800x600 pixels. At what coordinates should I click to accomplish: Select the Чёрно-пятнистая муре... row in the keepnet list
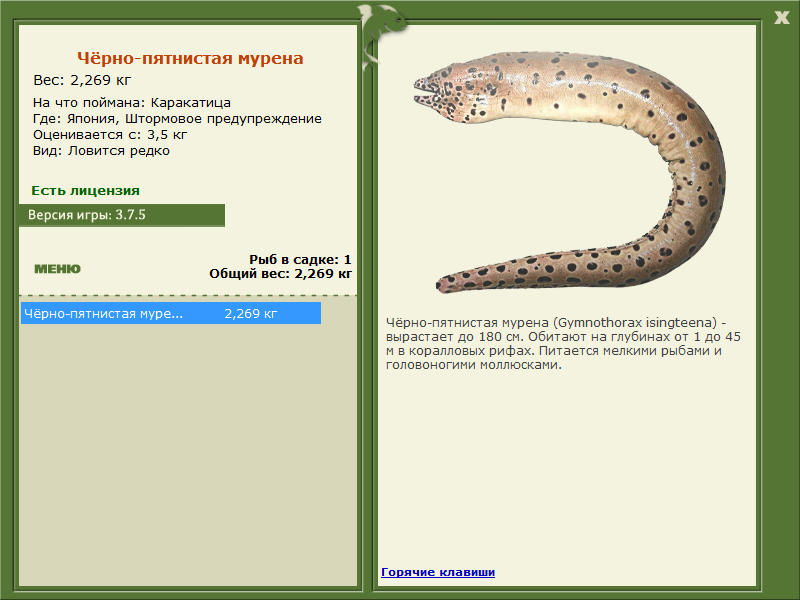coord(171,313)
